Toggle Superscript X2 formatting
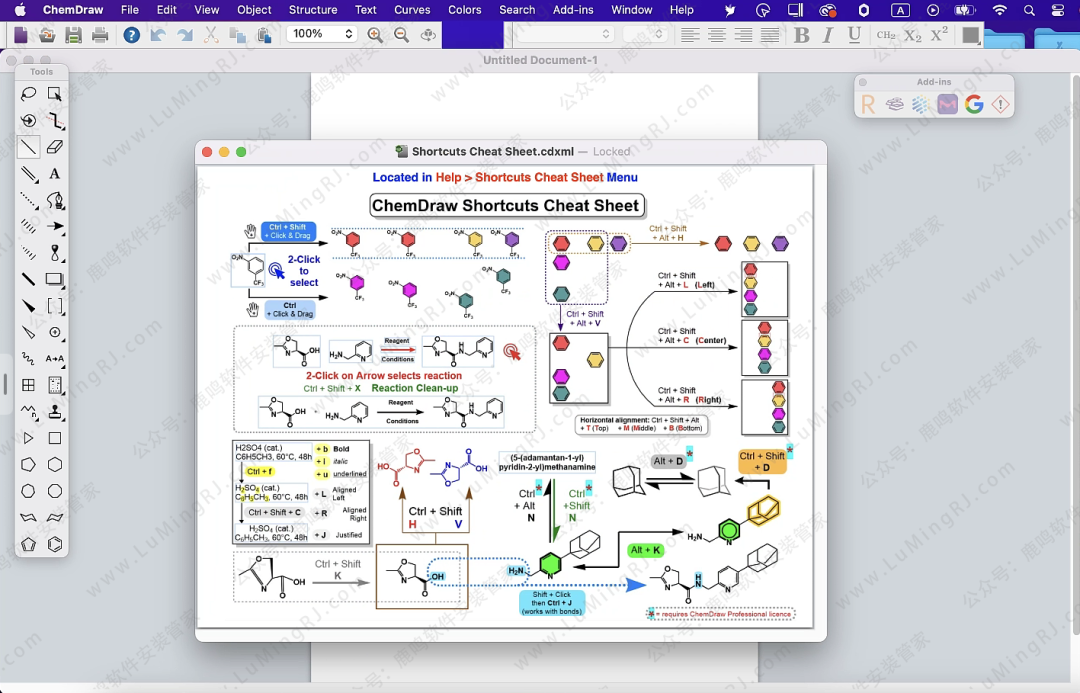This screenshot has width=1080, height=693. [x=939, y=34]
